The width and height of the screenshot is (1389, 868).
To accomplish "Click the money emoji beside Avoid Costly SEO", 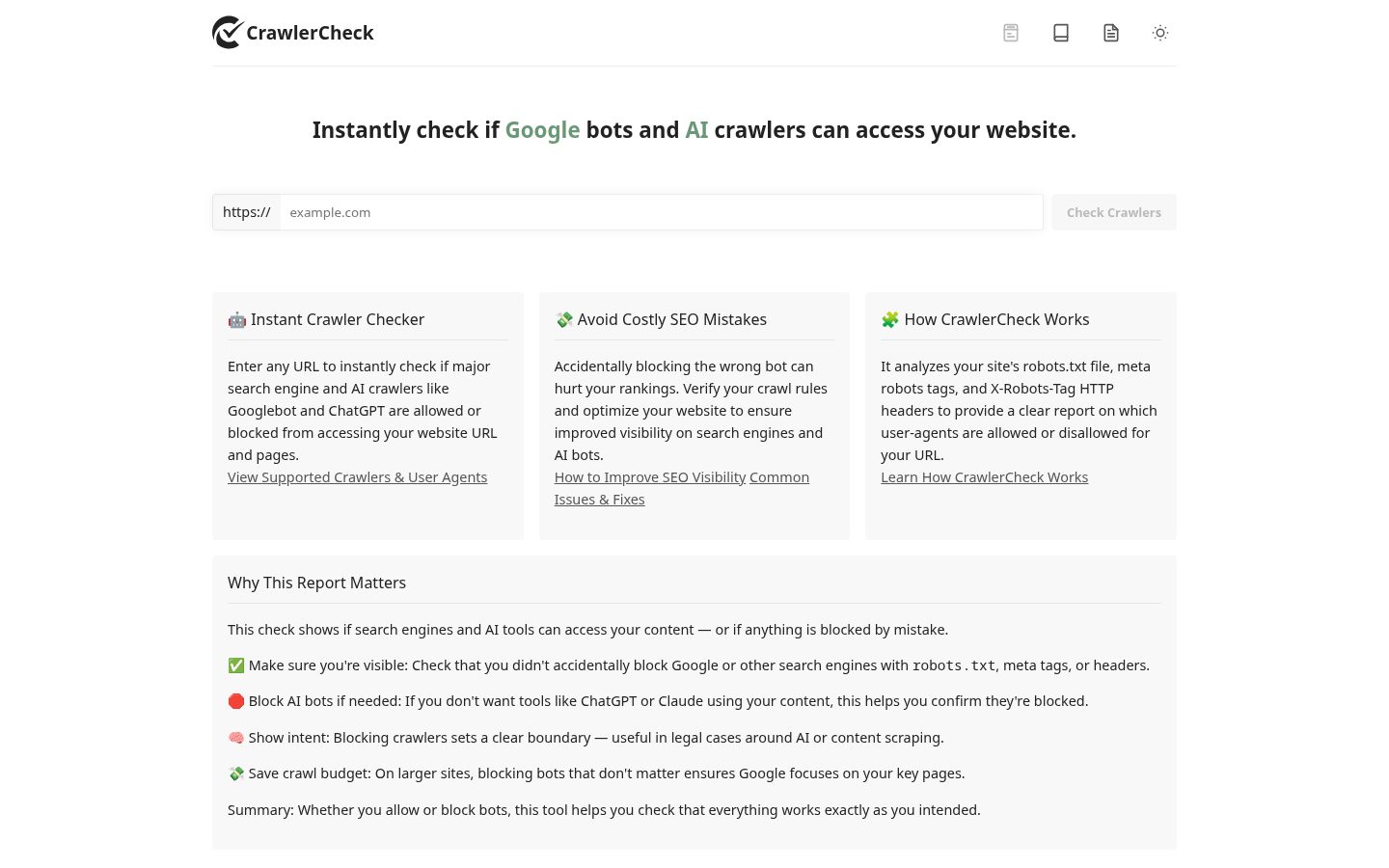I will point(564,319).
